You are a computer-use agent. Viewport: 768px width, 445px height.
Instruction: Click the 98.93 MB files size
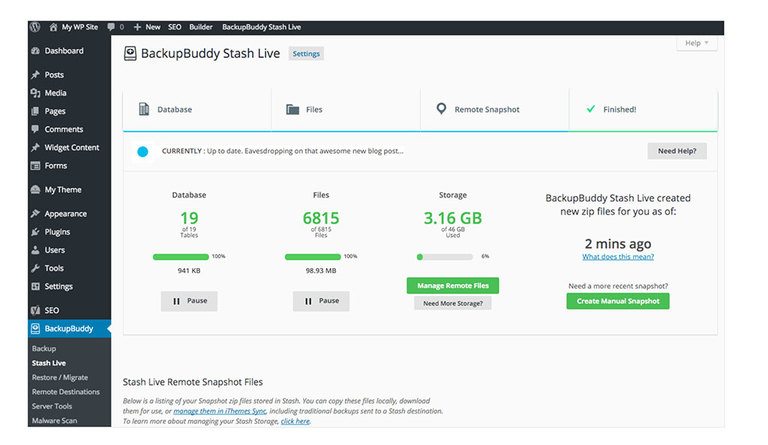click(x=321, y=270)
